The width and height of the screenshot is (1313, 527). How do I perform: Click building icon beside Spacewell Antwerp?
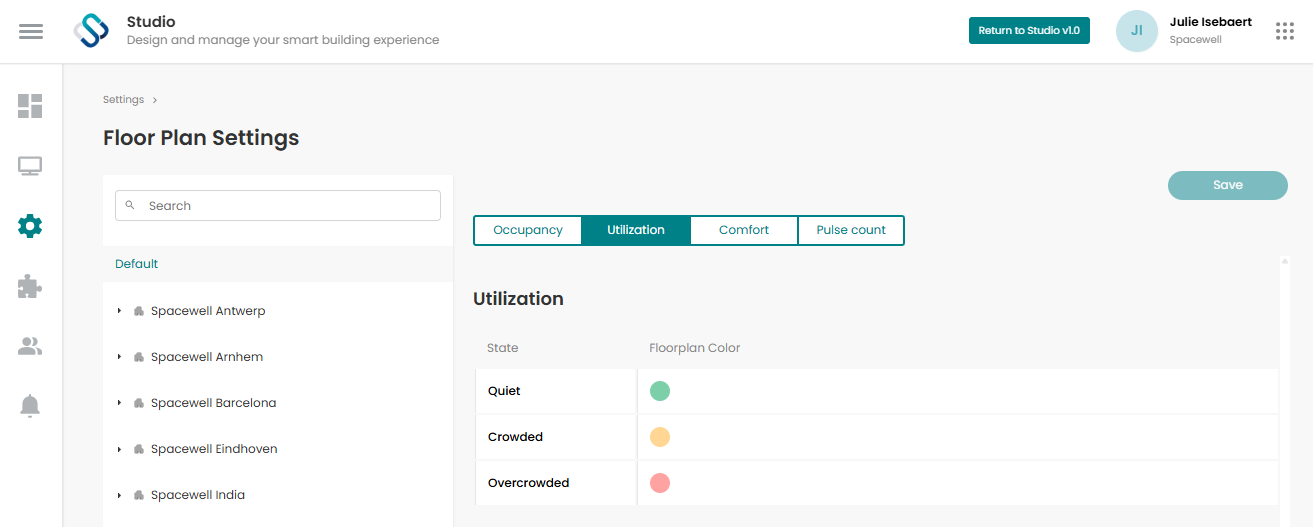tap(139, 311)
